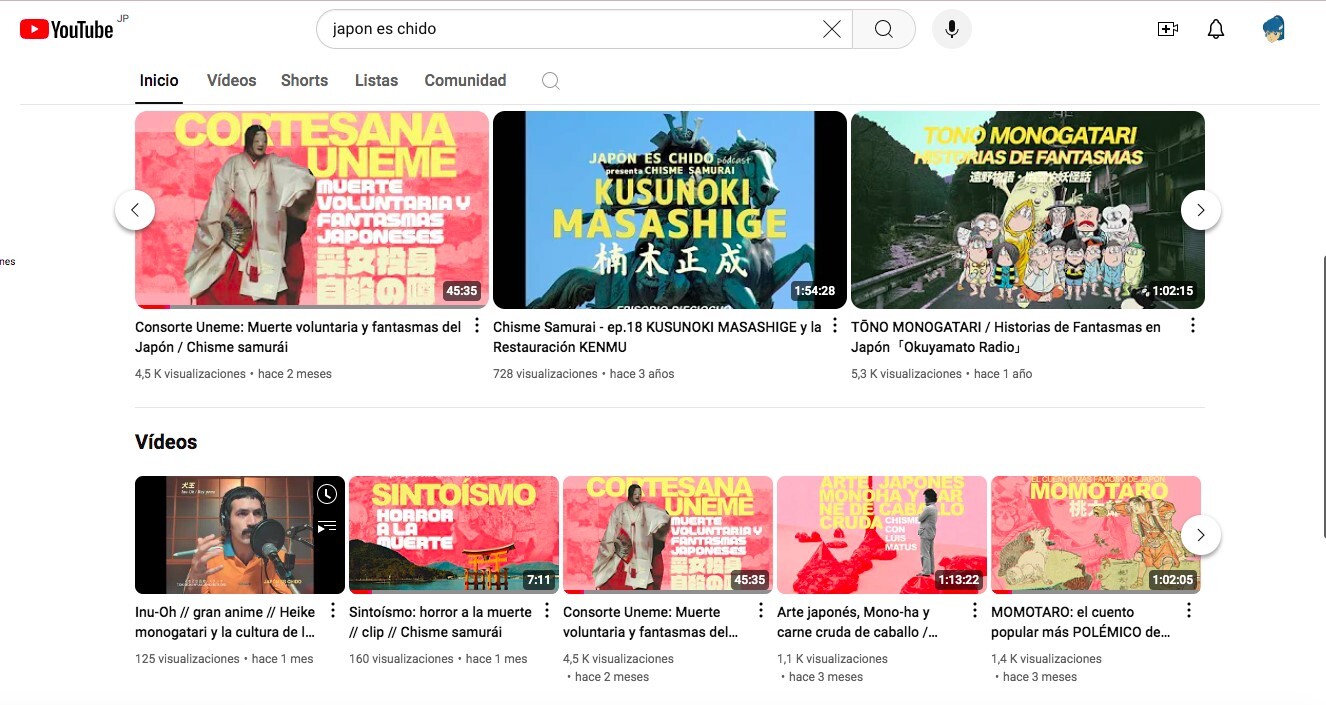This screenshot has width=1326, height=705.
Task: Switch to the Comunidad tab
Action: (x=465, y=81)
